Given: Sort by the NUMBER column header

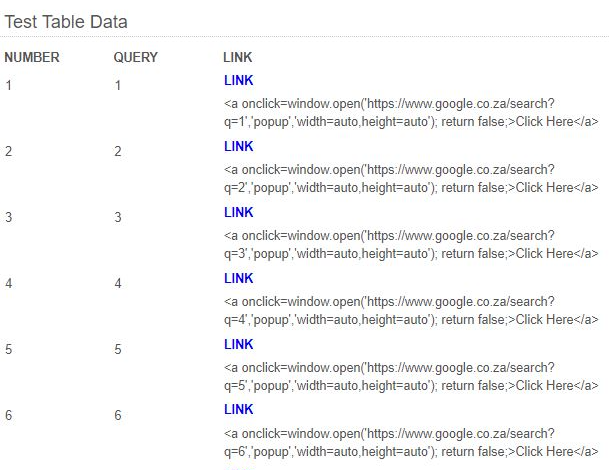Looking at the screenshot, I should pos(32,57).
